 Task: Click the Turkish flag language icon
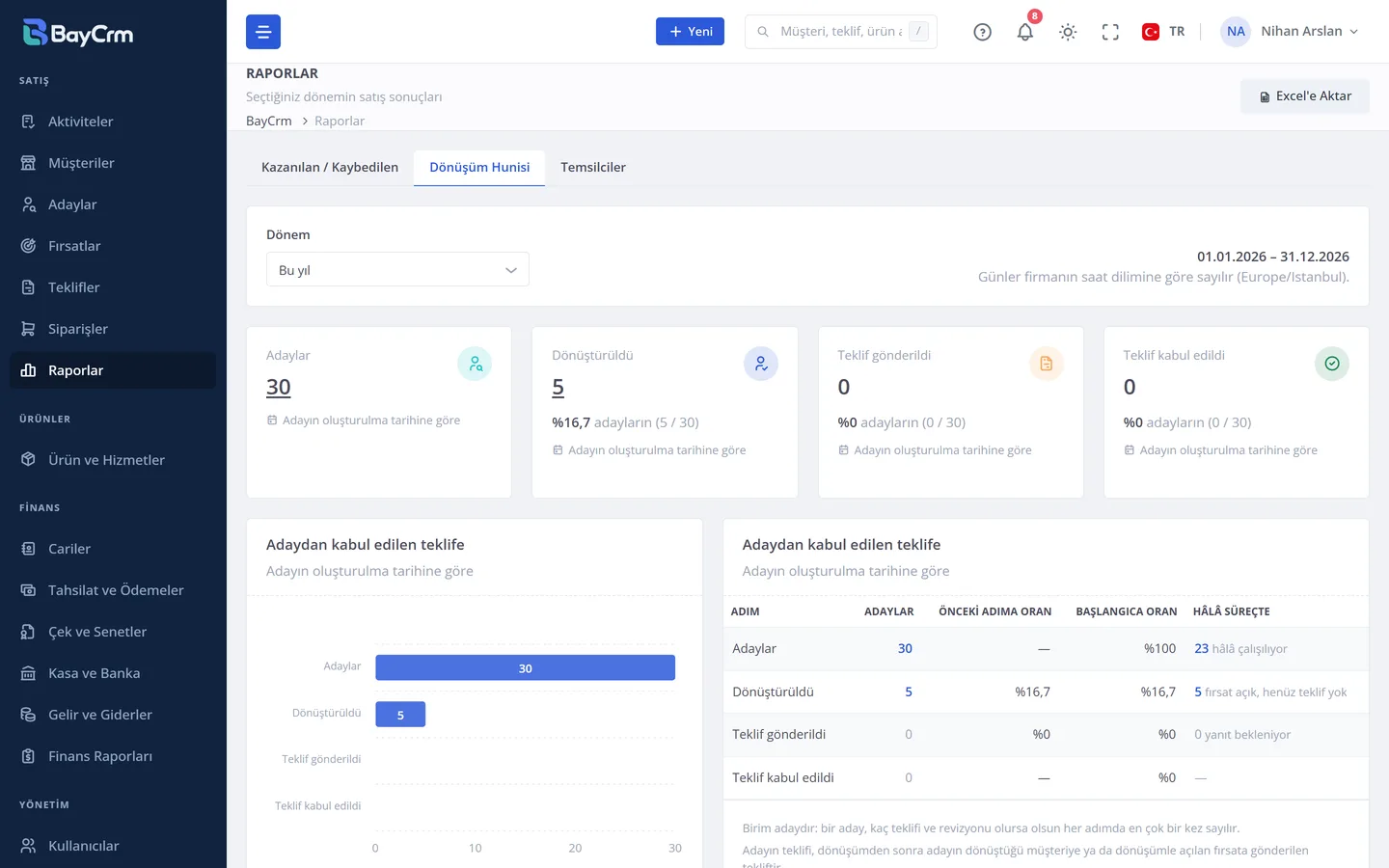(1151, 32)
